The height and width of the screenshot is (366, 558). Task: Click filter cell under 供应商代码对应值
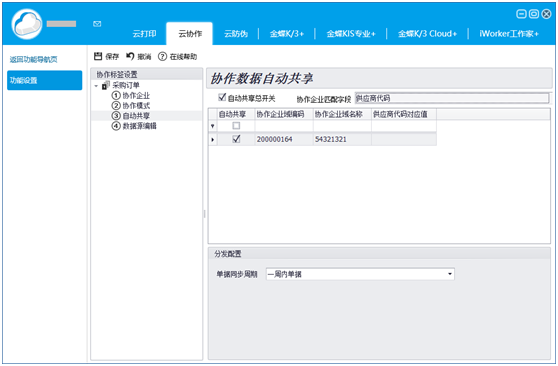click(x=404, y=126)
